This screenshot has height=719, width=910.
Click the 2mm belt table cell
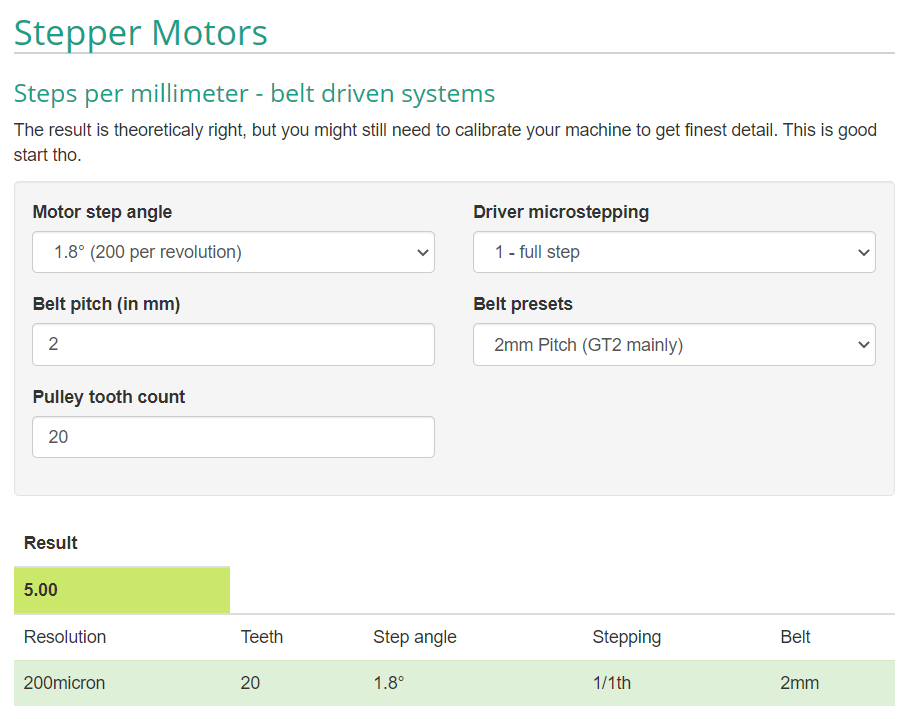point(799,683)
